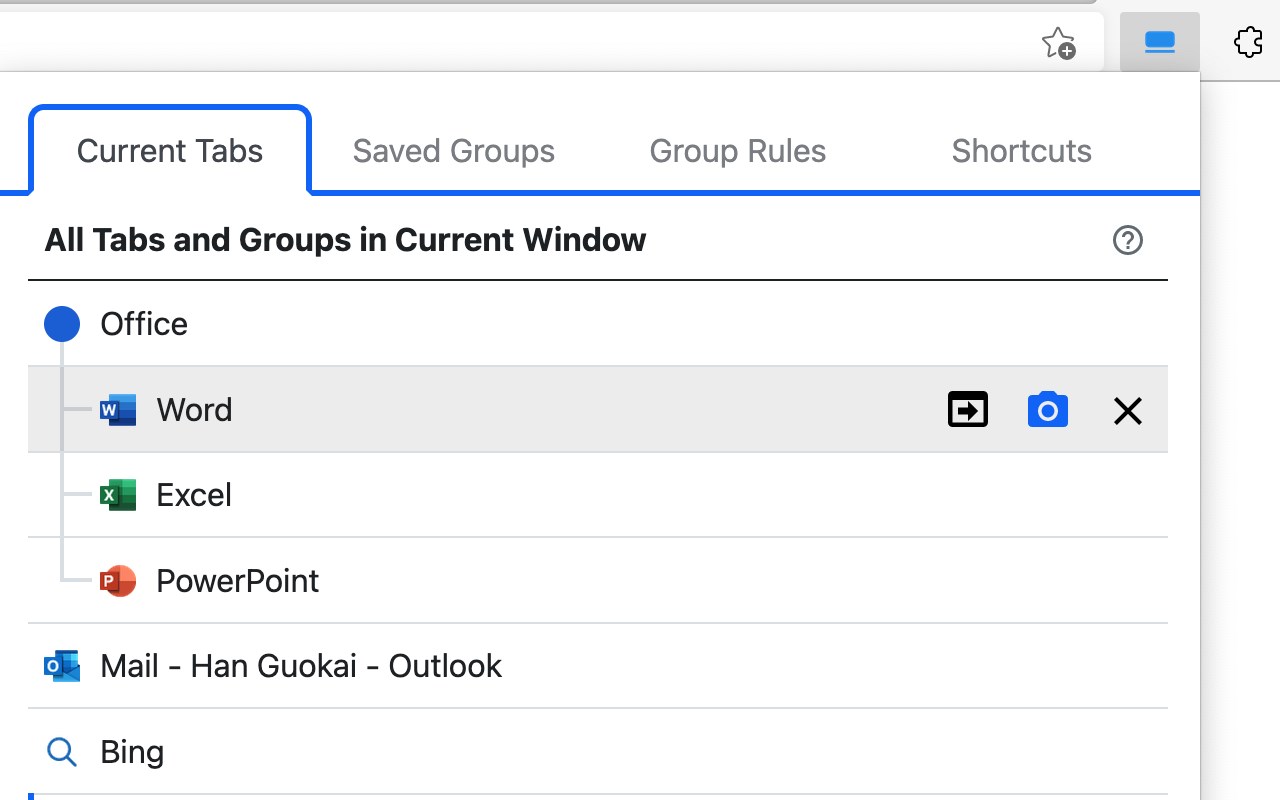The image size is (1280, 800).
Task: Click the PowerPoint favicon icon
Action: click(x=118, y=581)
